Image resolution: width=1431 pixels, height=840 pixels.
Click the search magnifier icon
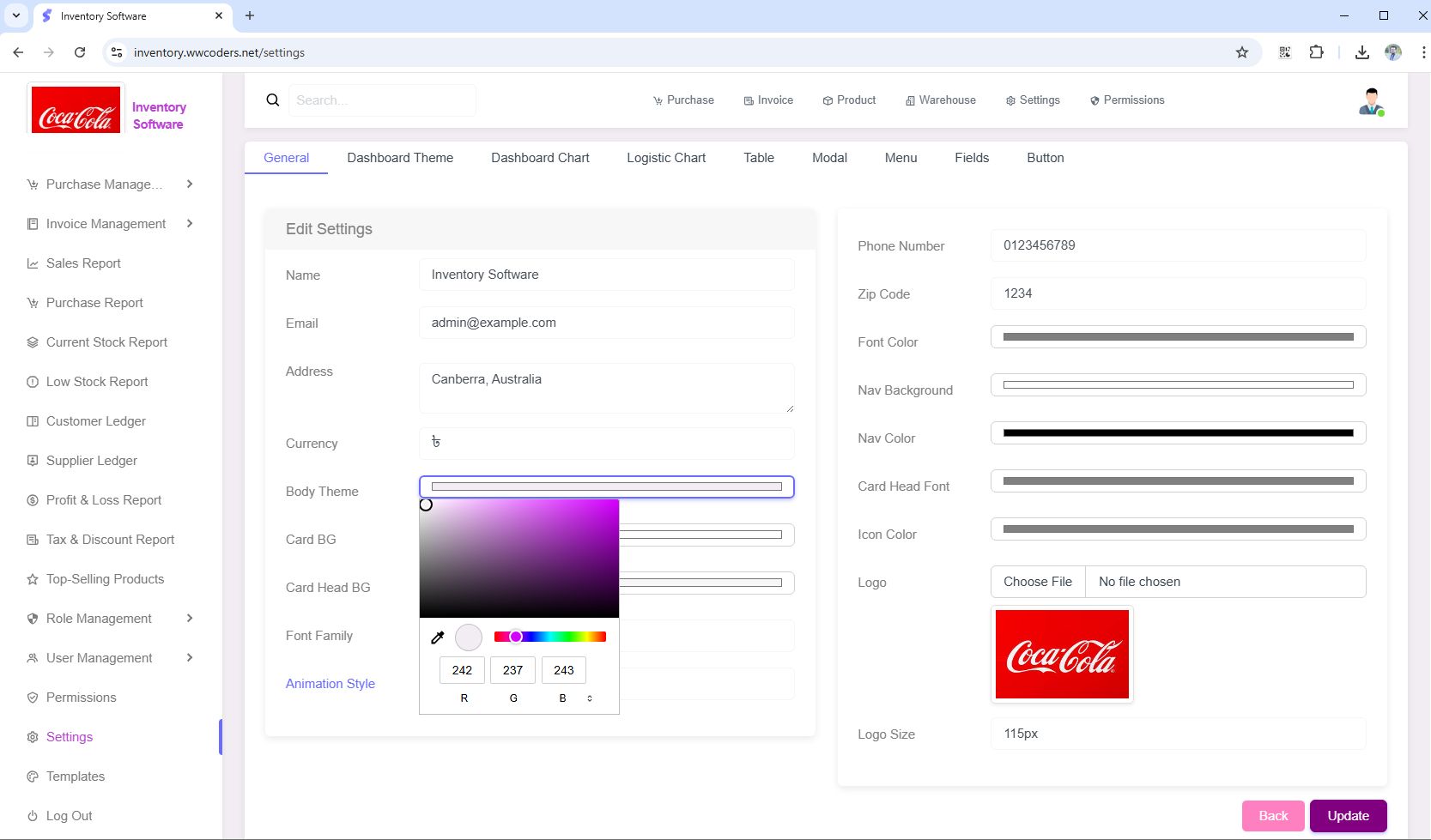coord(273,100)
